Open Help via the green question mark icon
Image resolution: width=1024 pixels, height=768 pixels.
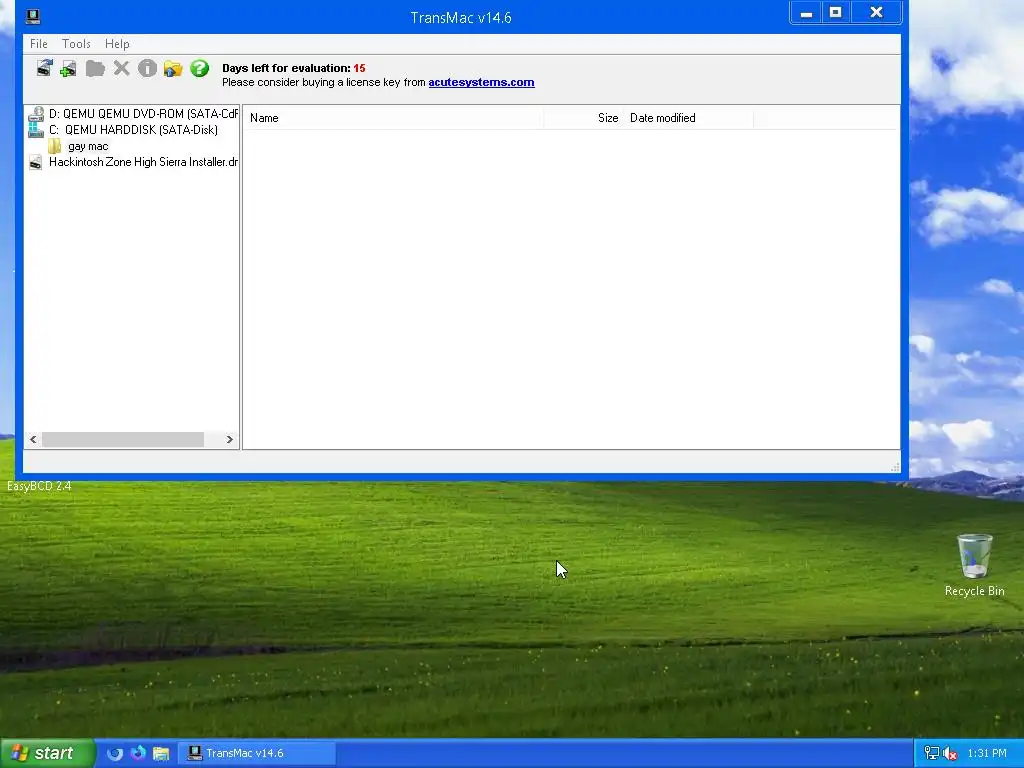[x=200, y=68]
